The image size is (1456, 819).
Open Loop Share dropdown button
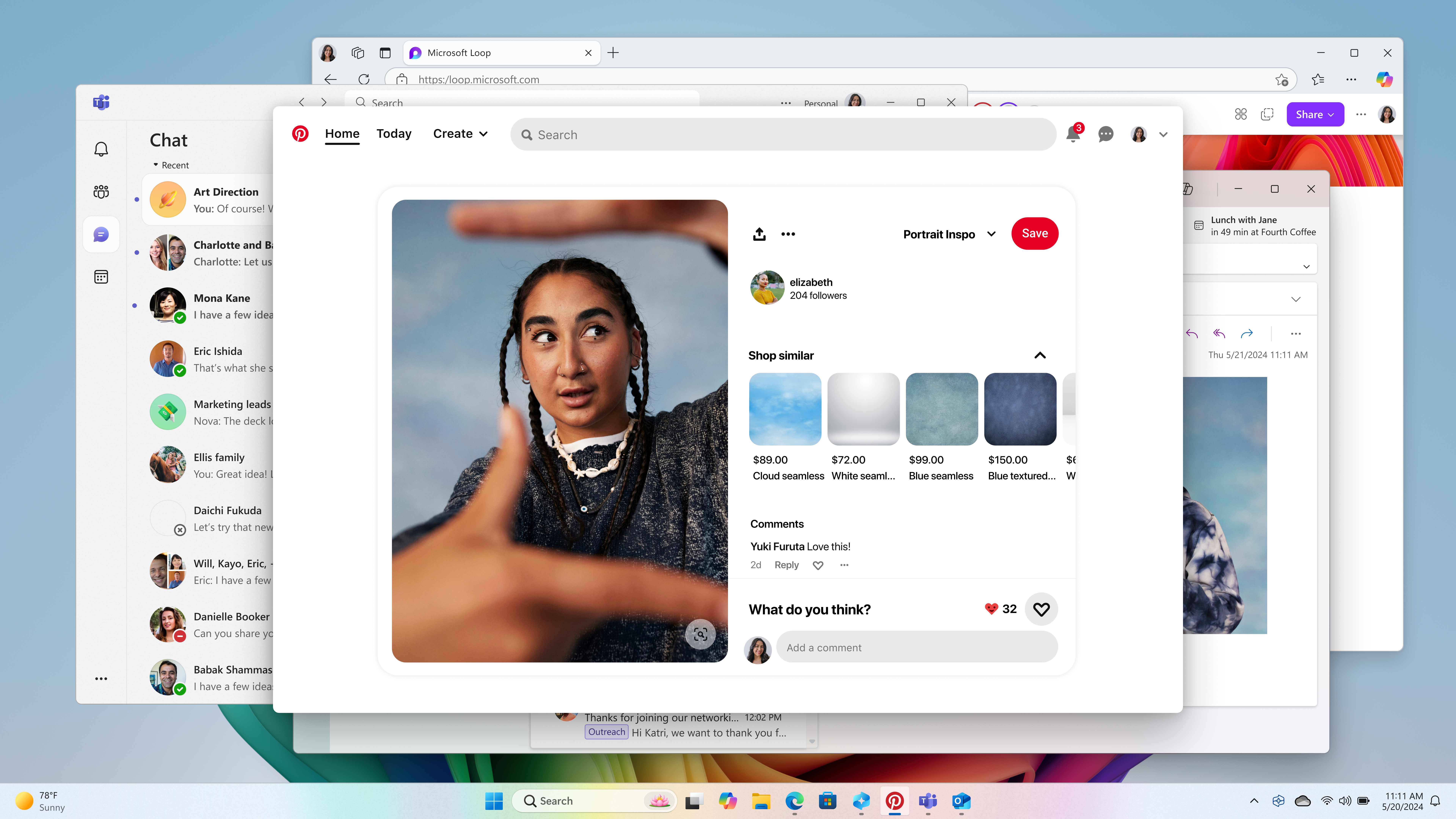coord(1315,115)
